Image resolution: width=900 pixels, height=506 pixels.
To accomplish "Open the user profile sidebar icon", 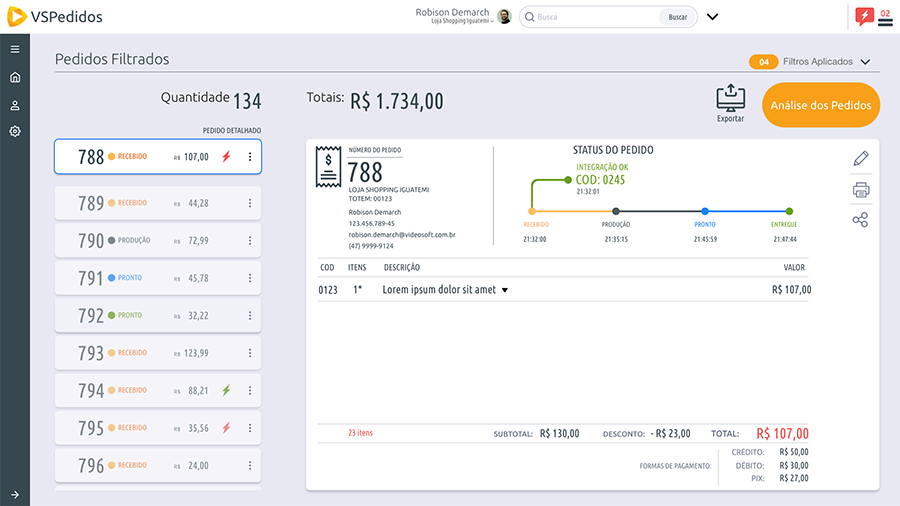I will (15, 105).
